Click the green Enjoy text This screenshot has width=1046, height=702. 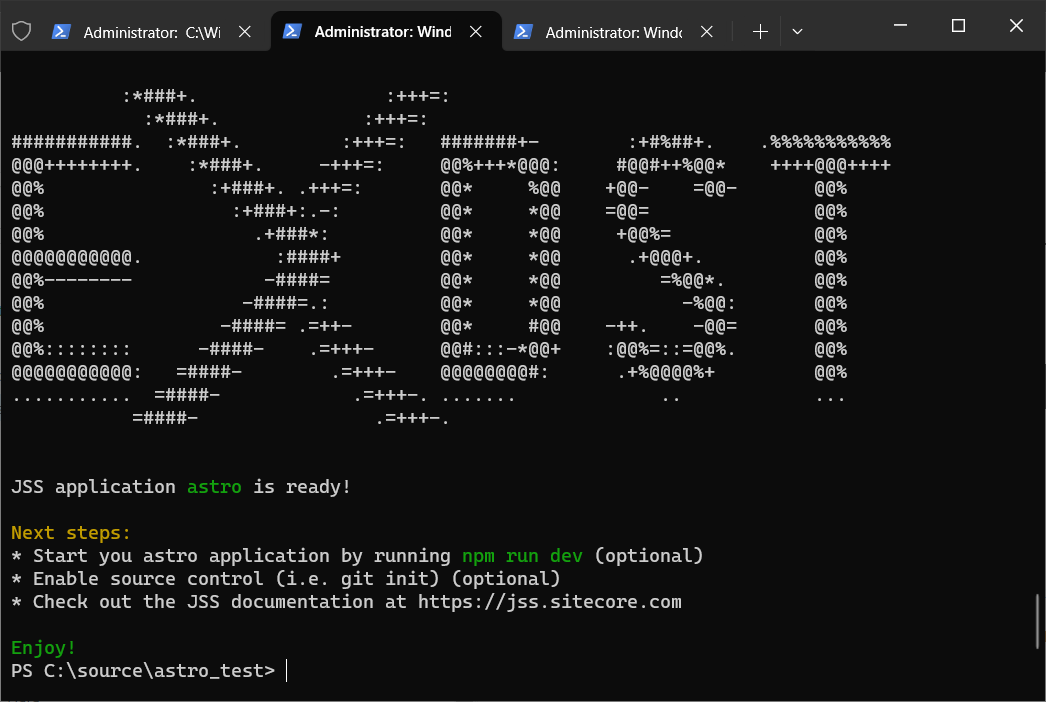pyautogui.click(x=42, y=647)
